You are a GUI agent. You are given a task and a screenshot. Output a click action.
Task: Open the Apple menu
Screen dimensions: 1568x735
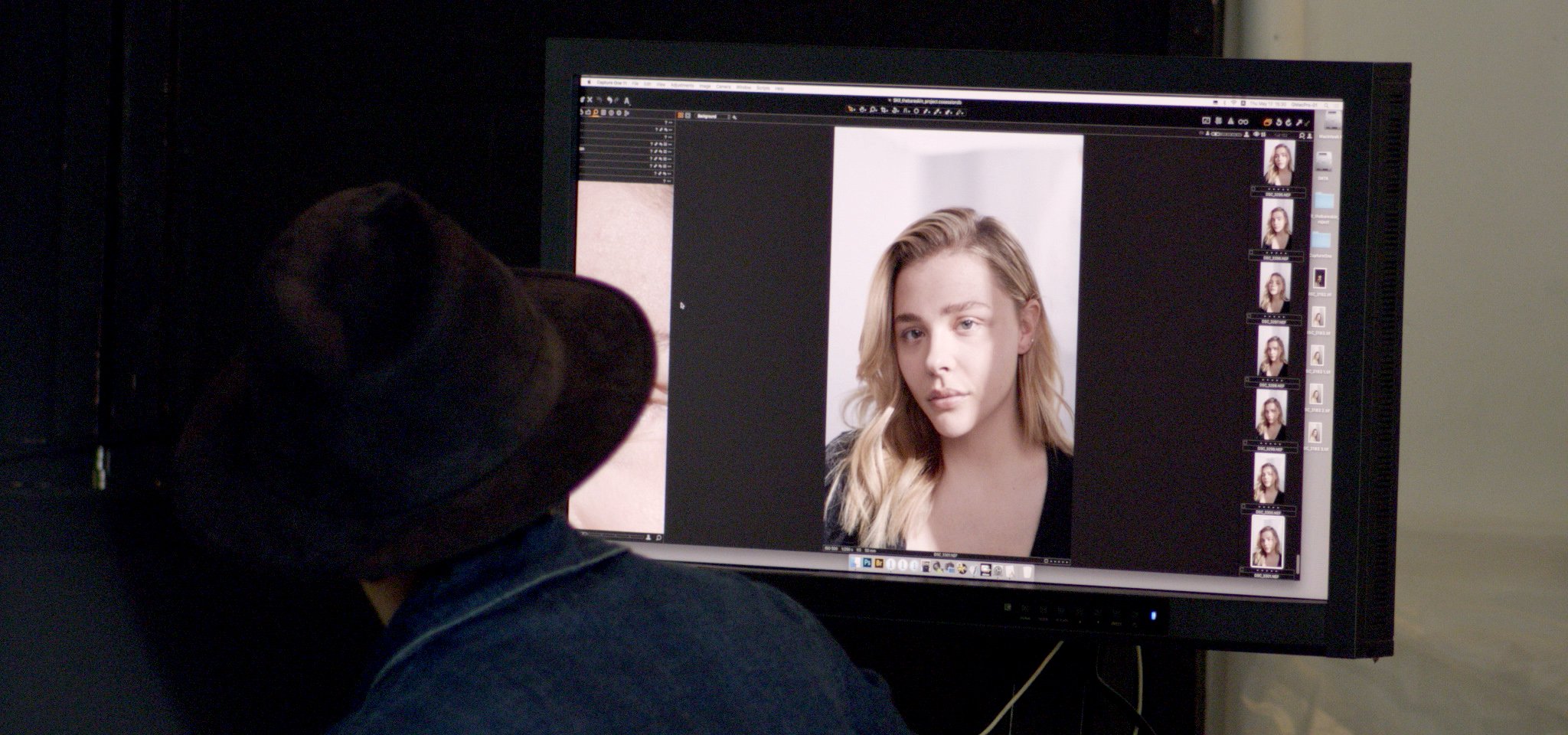(589, 82)
